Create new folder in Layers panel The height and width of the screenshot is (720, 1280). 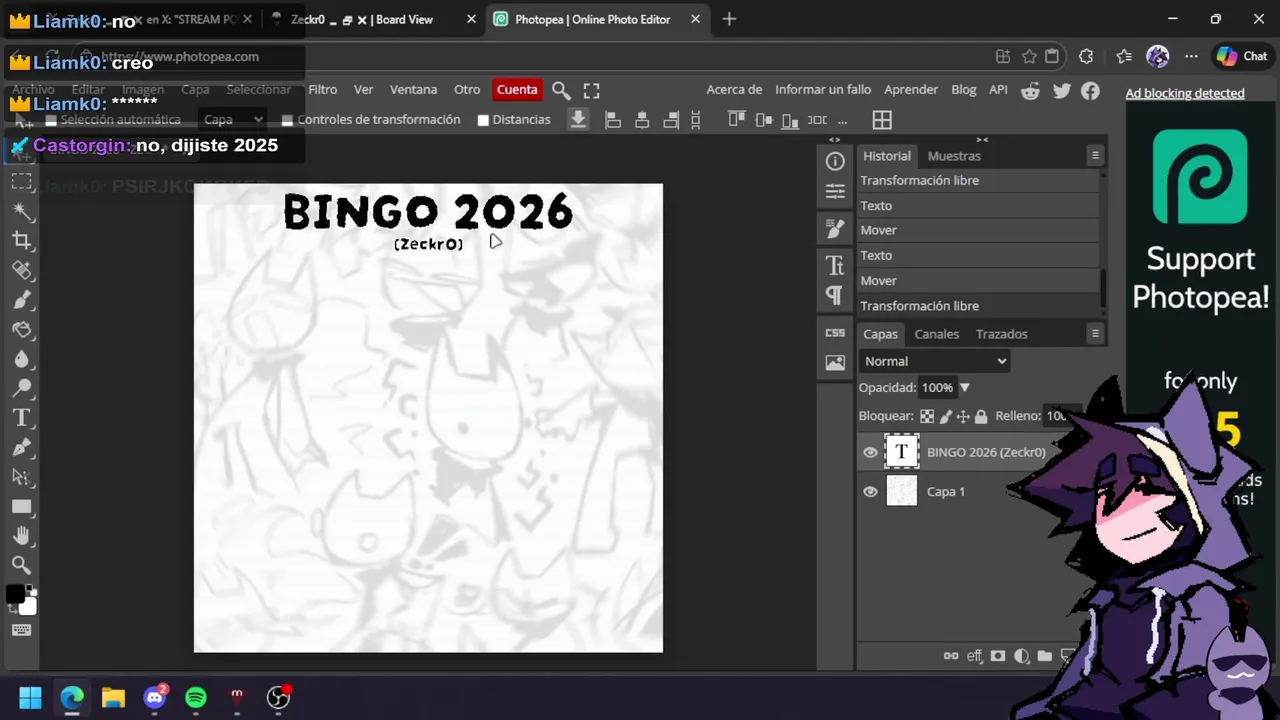[1044, 656]
